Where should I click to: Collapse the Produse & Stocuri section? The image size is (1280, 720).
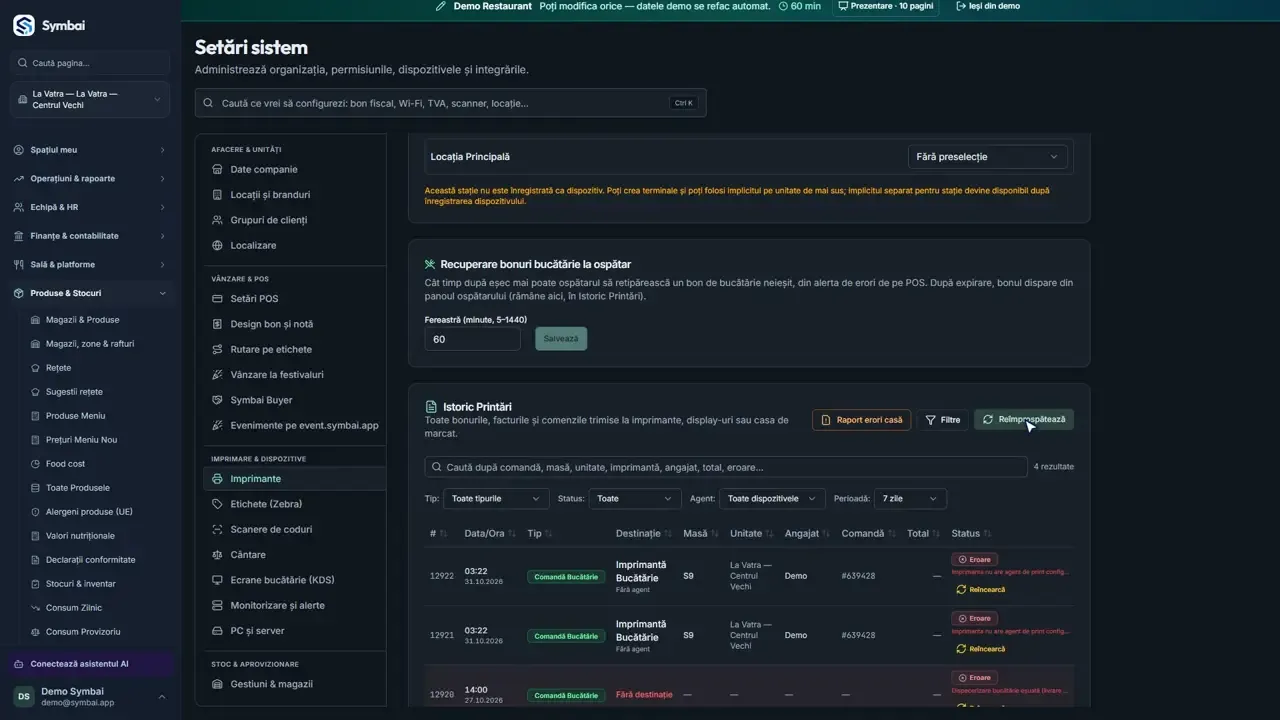point(90,294)
